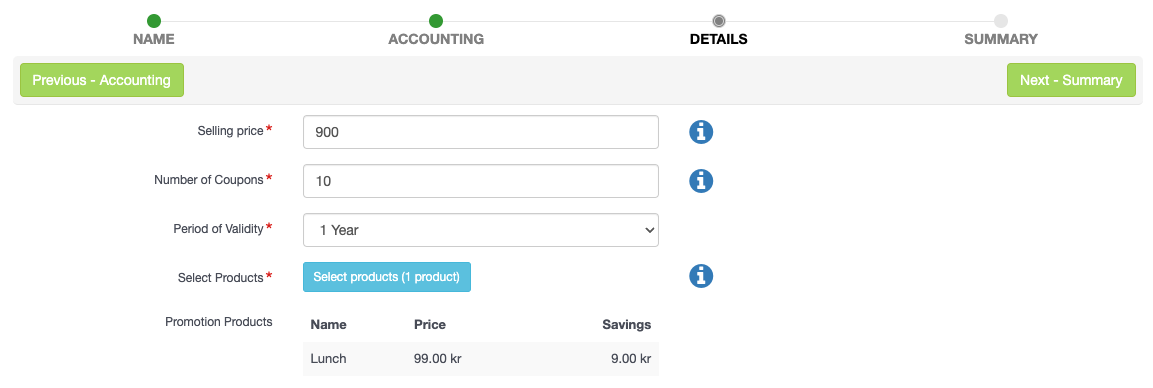The image size is (1153, 388).
Task: Open the SUMMARY step label
Action: click(x=1001, y=40)
